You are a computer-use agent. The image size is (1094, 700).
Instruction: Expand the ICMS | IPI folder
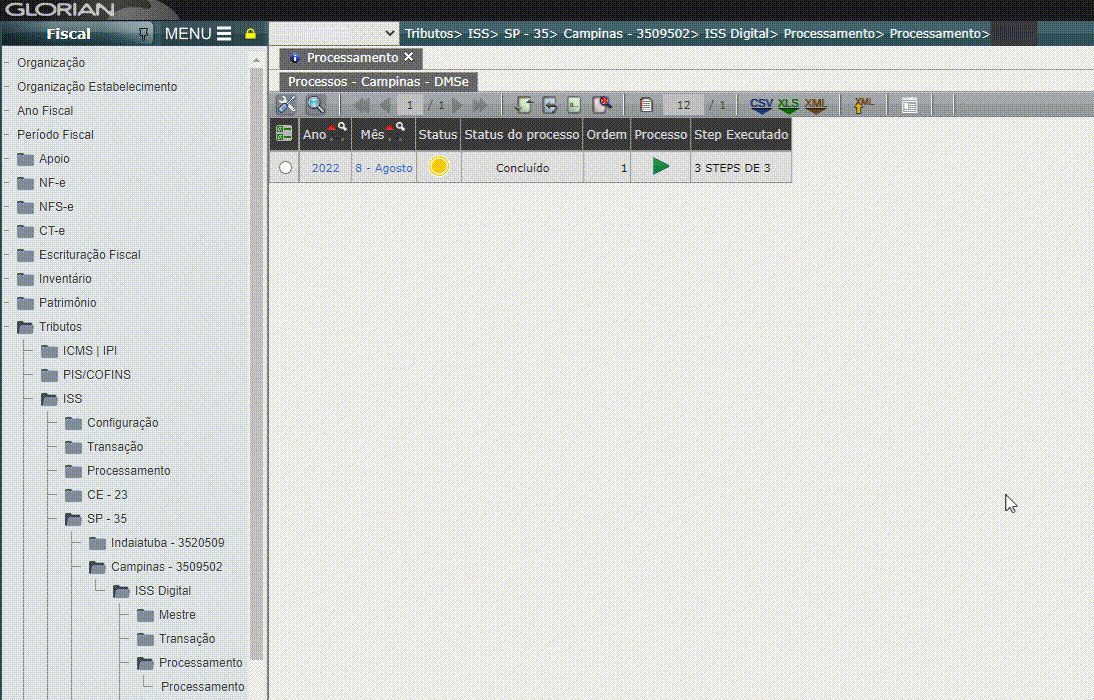pos(50,351)
